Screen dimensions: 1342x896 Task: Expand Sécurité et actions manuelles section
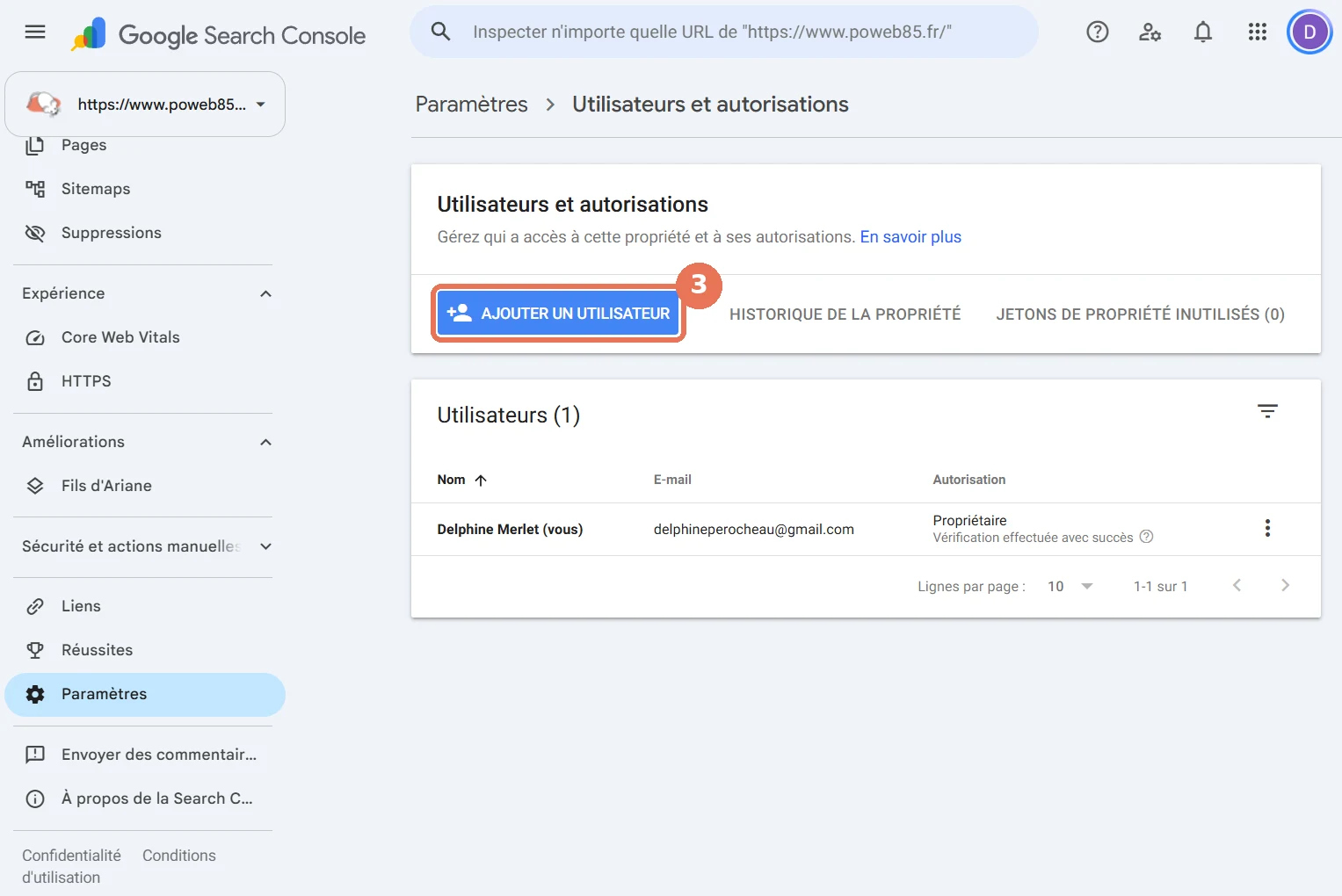click(265, 546)
